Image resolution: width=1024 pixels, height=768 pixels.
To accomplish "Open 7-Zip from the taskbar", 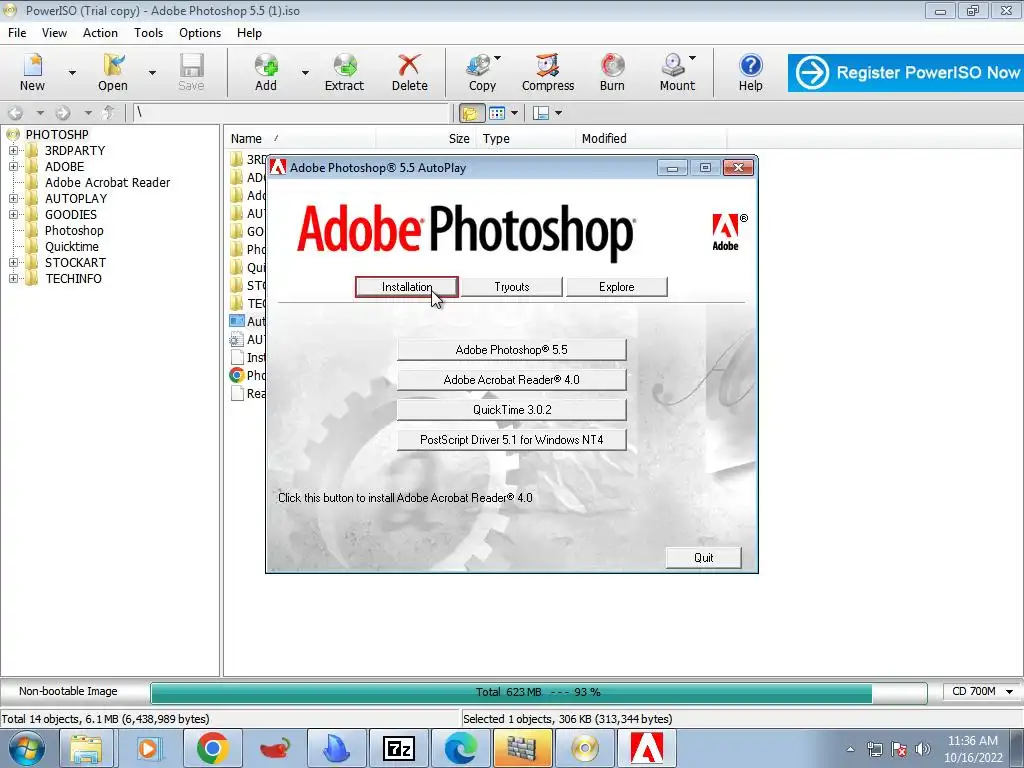I will [399, 748].
